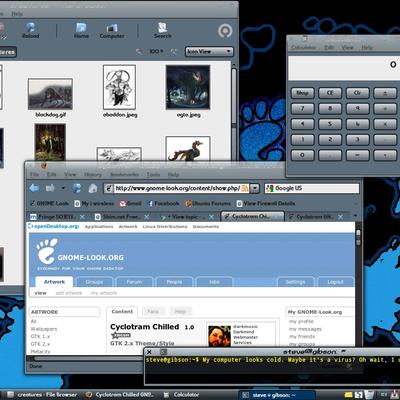Image resolution: width=400 pixels, height=400 pixels.
Task: Click Firefox home icon
Action: click(93, 189)
